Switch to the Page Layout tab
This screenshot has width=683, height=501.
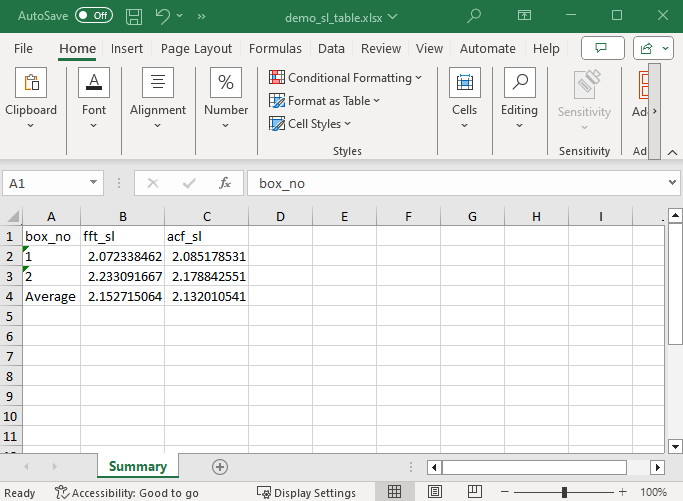pos(196,48)
